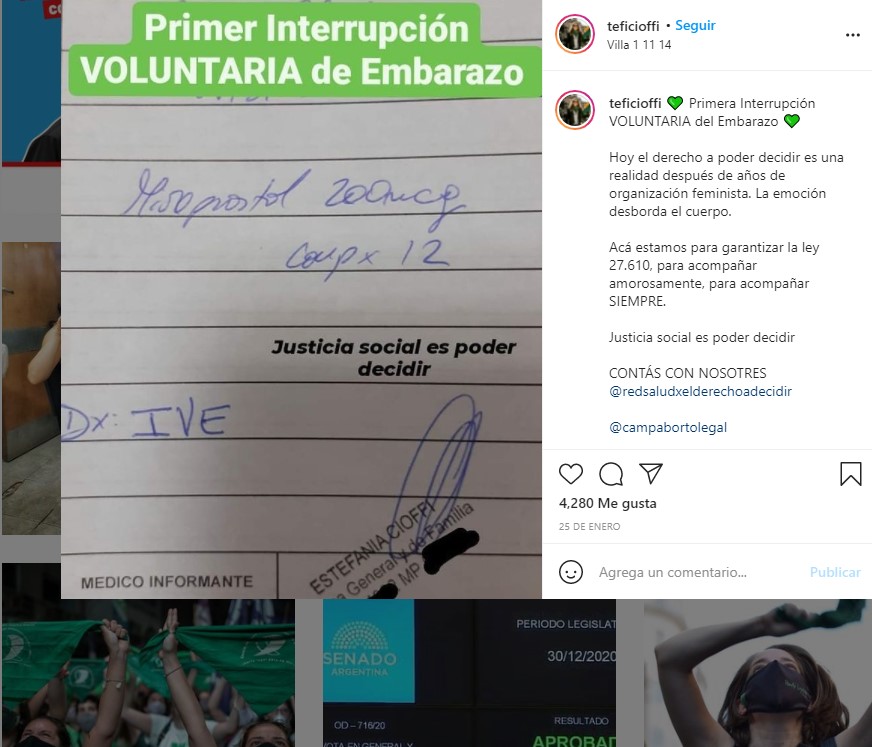Open the masked woman with scarf thumbnail
Viewport: 872px width, 747px height.
(757, 673)
